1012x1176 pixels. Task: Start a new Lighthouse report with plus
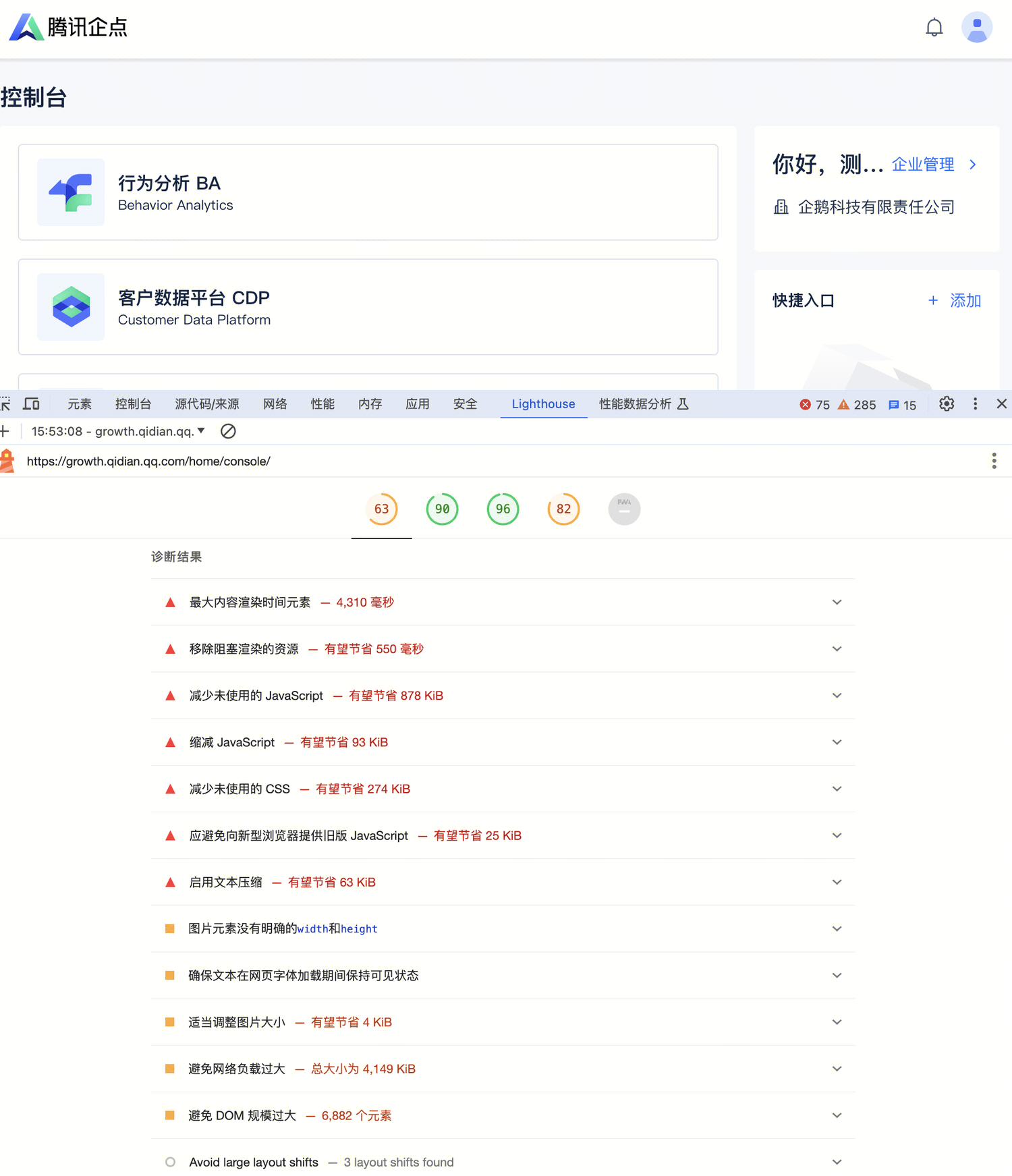[x=5, y=431]
